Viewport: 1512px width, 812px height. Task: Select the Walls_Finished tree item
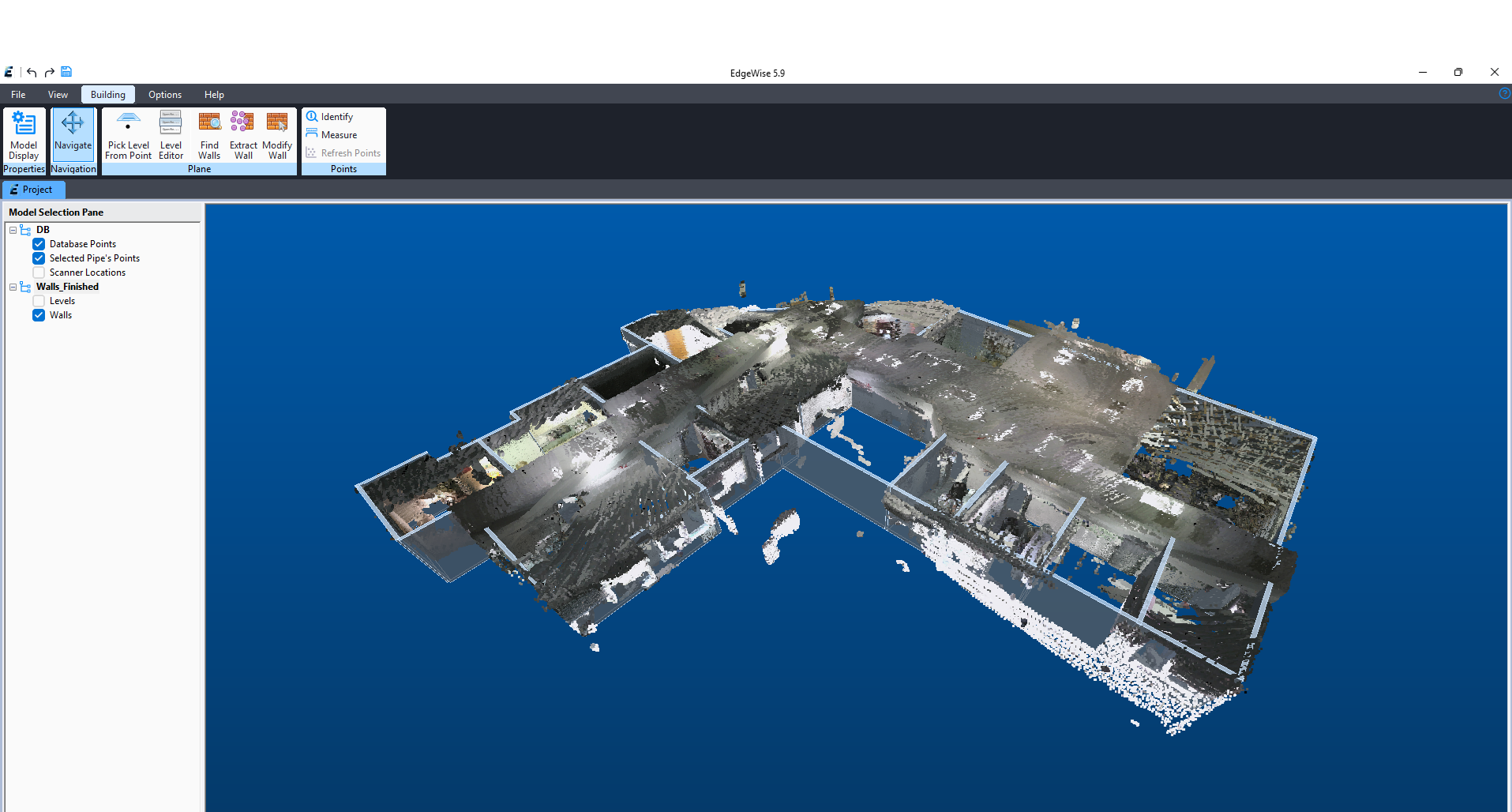click(67, 287)
